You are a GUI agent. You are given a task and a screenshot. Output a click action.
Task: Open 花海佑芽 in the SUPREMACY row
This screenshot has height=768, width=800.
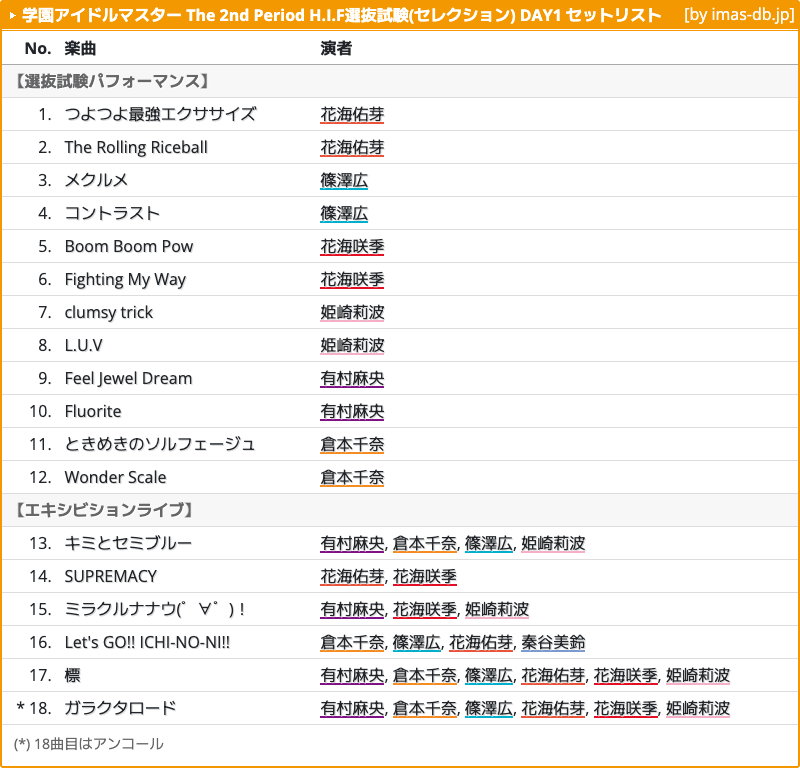[x=352, y=577]
